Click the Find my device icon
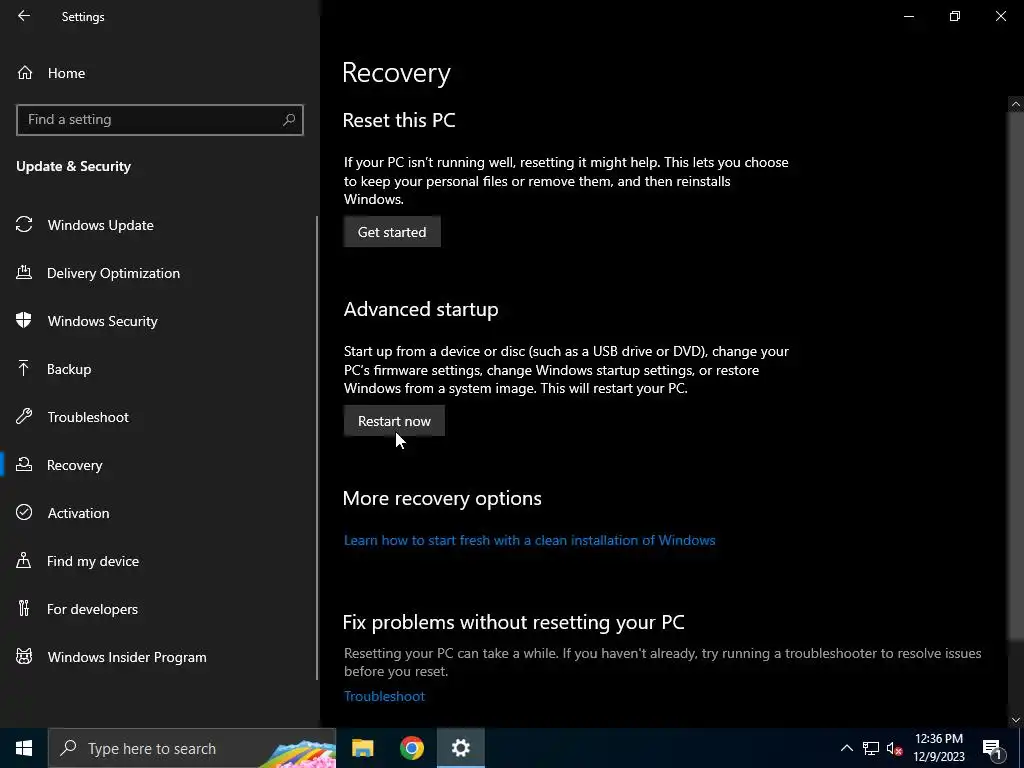The height and width of the screenshot is (768, 1024). pyautogui.click(x=24, y=560)
